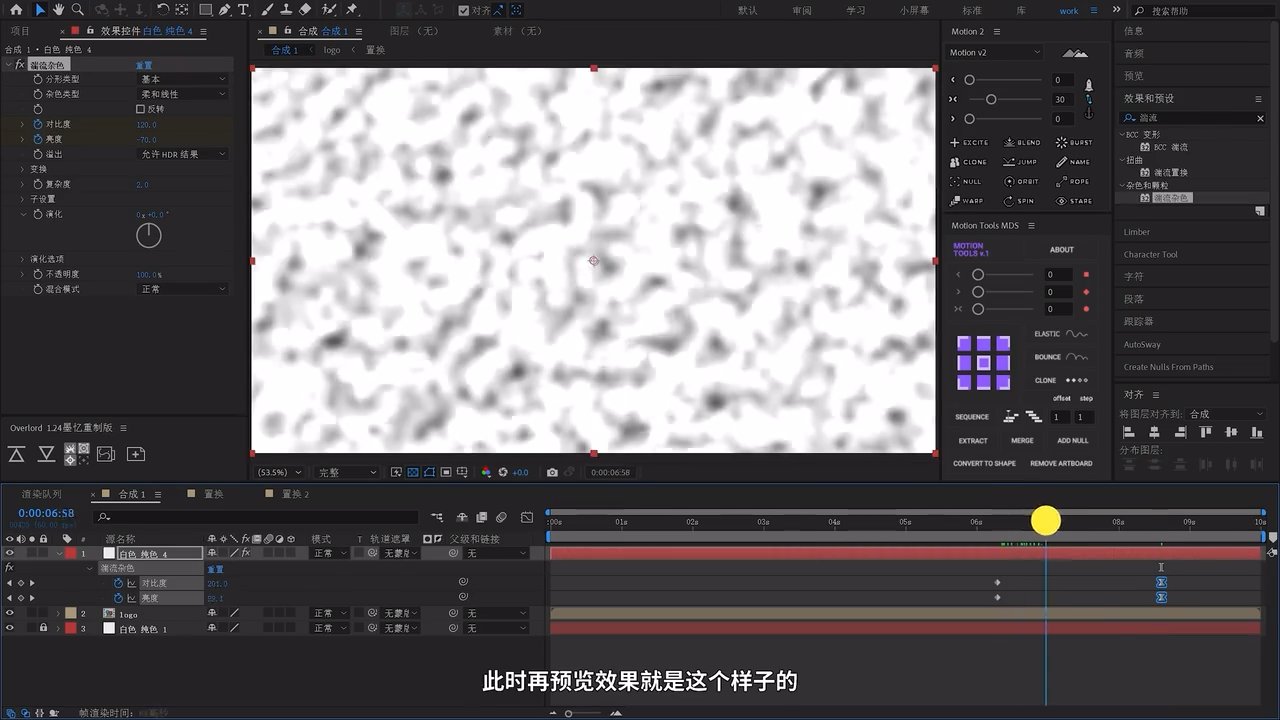Select the Puppet Pin tool
The height and width of the screenshot is (720, 1280).
[x=351, y=10]
